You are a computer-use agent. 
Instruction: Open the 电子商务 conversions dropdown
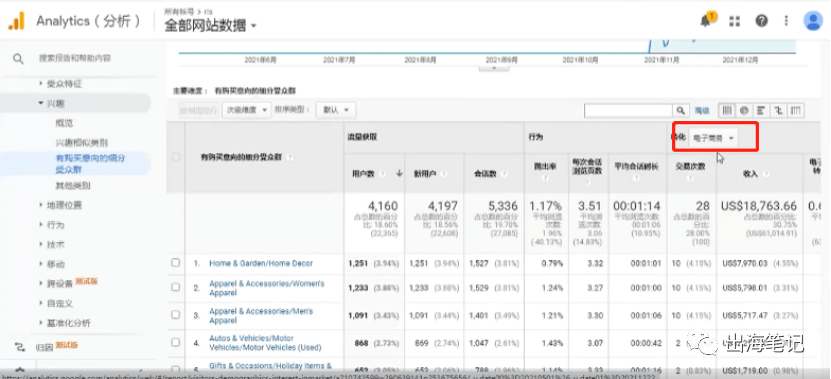click(713, 138)
